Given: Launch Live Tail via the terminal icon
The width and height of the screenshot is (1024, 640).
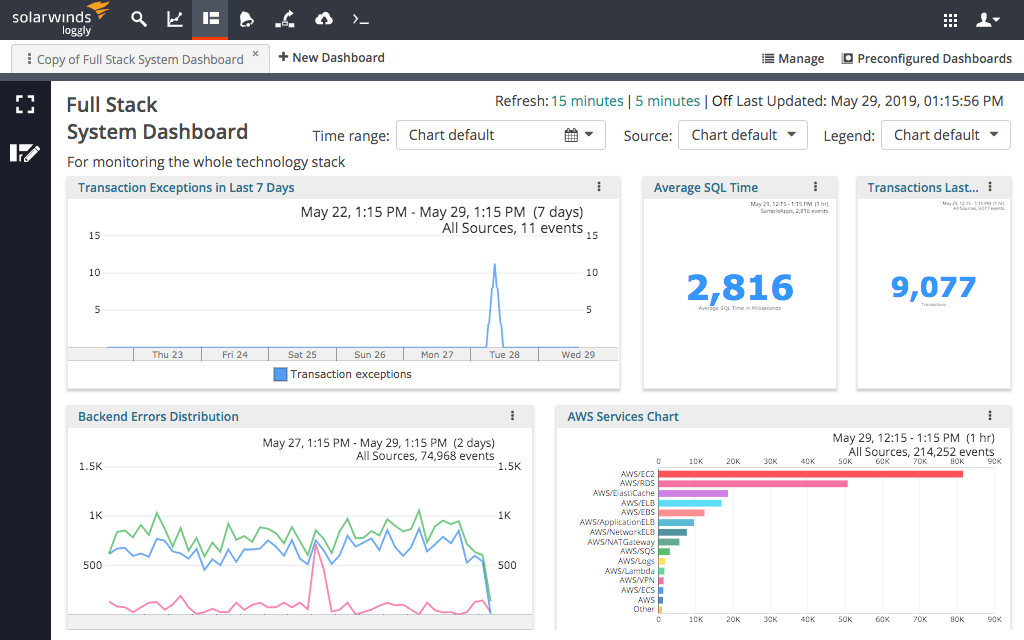Looking at the screenshot, I should [360, 19].
